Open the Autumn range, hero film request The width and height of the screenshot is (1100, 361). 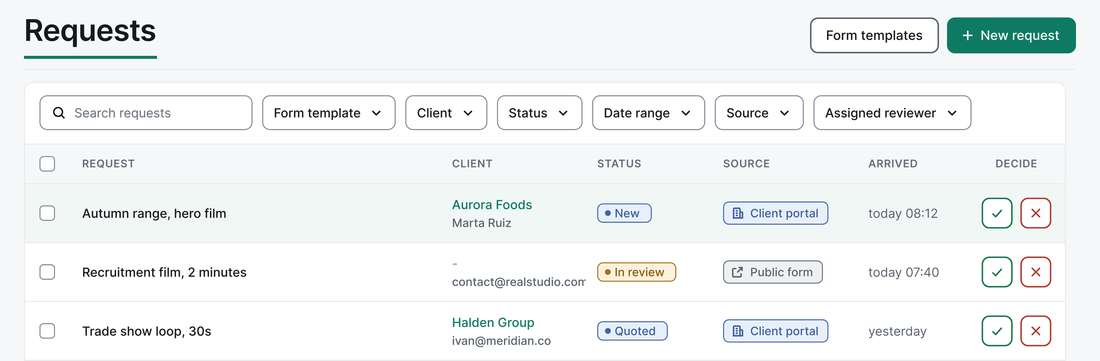(x=154, y=214)
